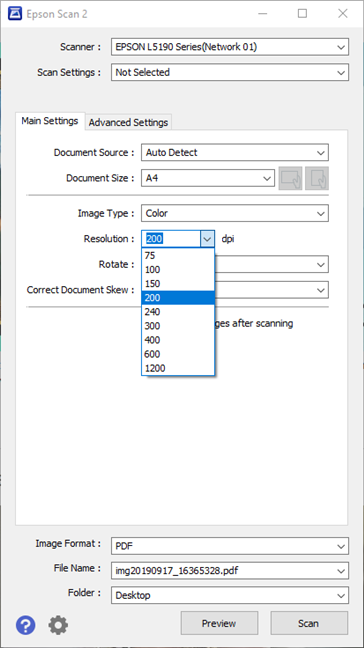Expand the Document Source combo box

(x=235, y=152)
